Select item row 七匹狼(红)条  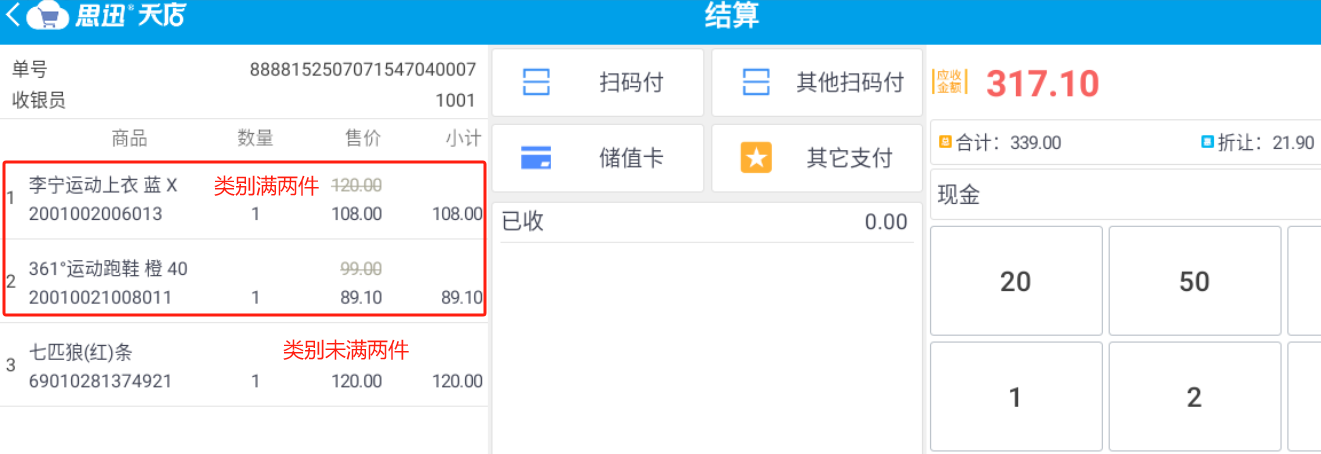(x=245, y=365)
